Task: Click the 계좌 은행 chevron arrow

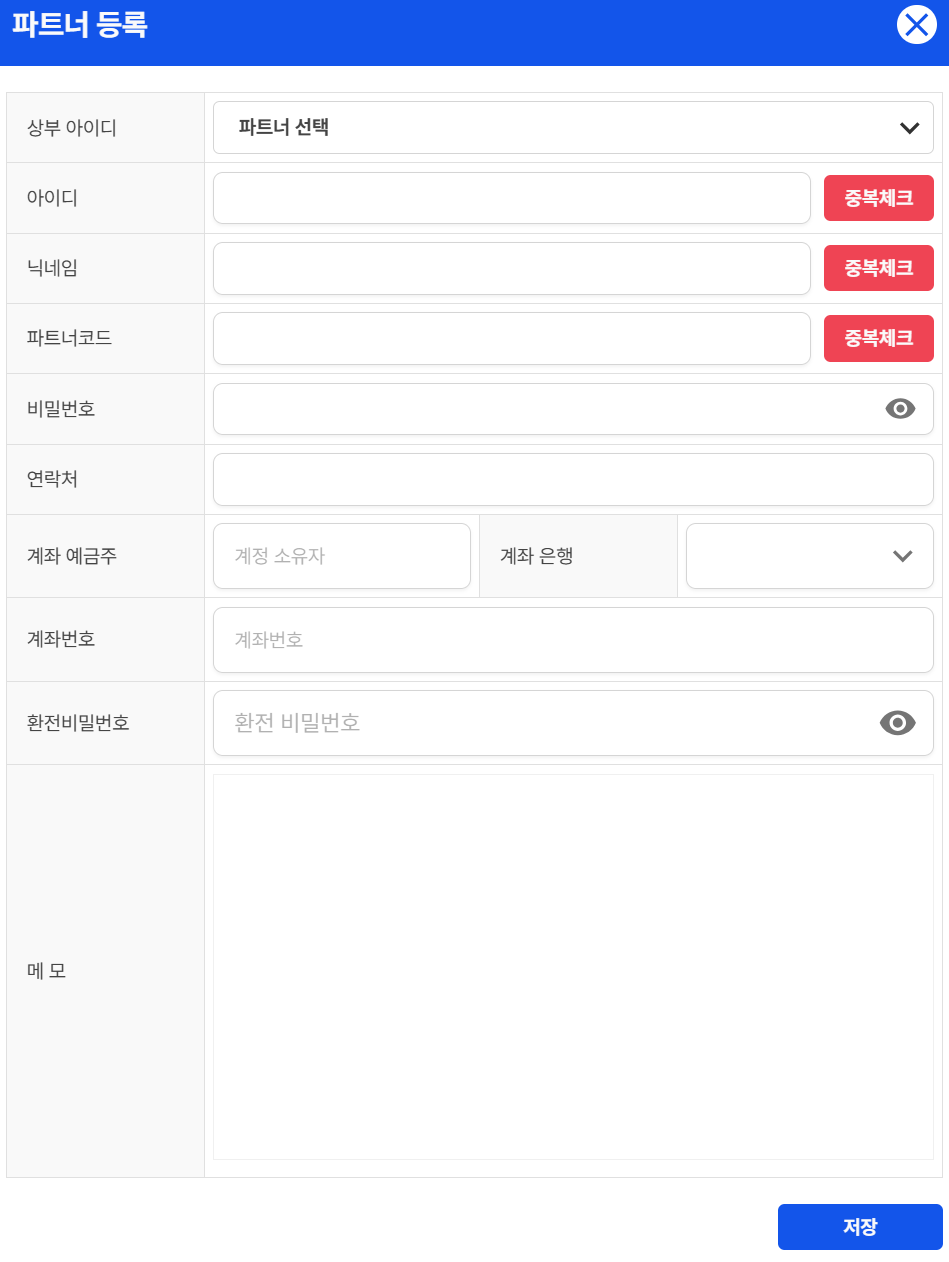Action: pos(902,556)
